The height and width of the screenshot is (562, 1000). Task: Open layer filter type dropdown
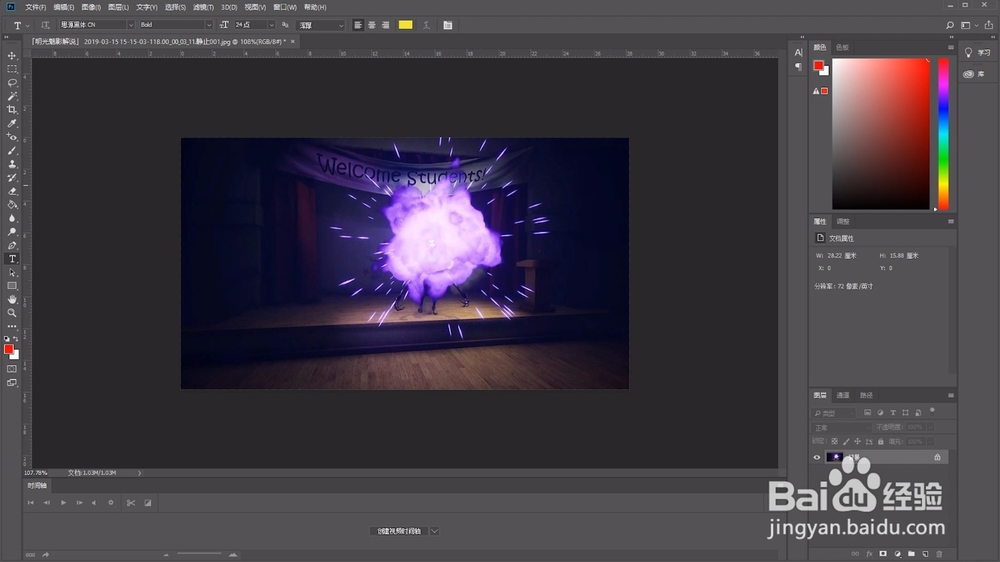(x=834, y=413)
